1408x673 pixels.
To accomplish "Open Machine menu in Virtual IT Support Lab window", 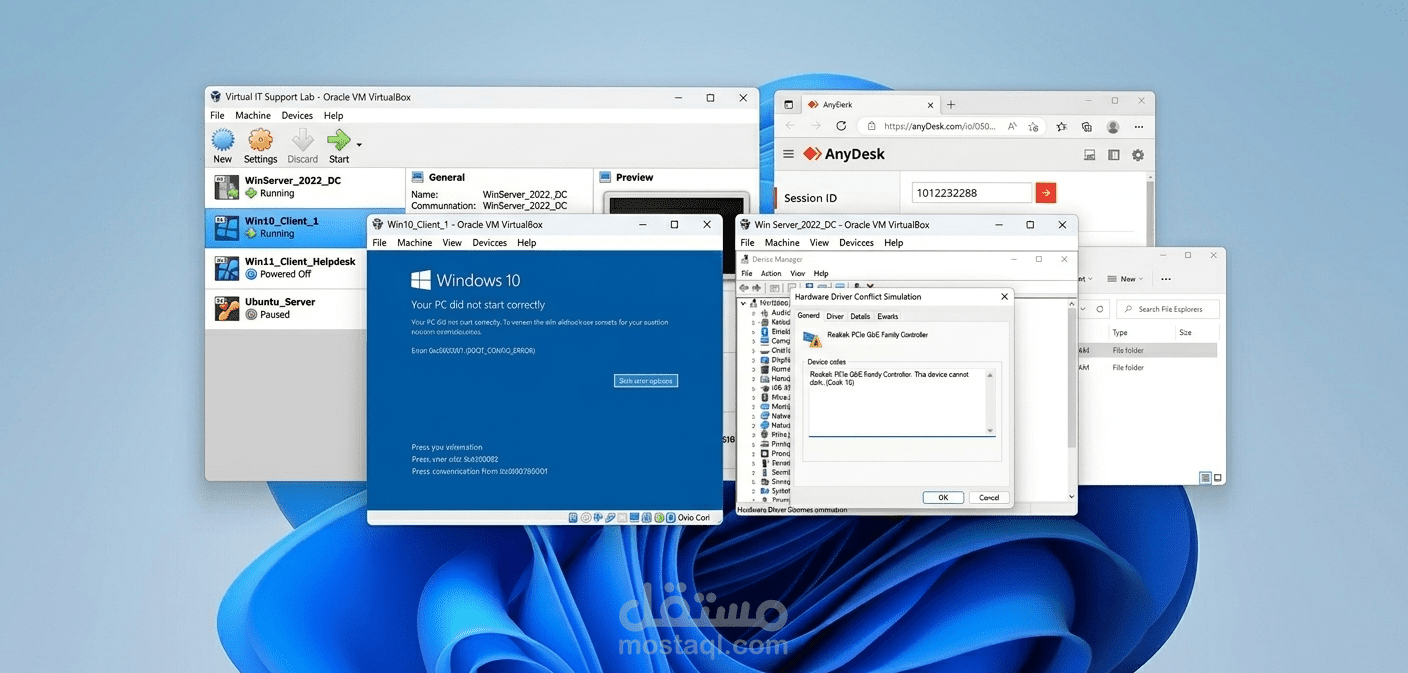I will pyautogui.click(x=253, y=116).
